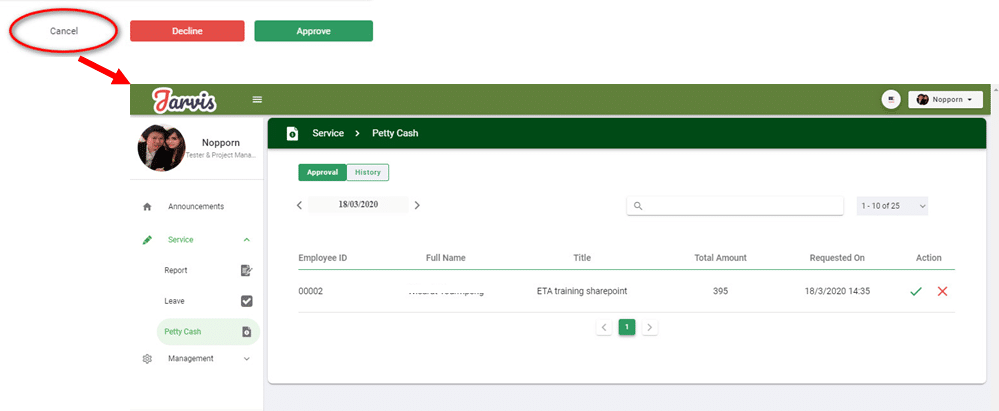Click the green Approve button
The image size is (999, 411).
(313, 31)
